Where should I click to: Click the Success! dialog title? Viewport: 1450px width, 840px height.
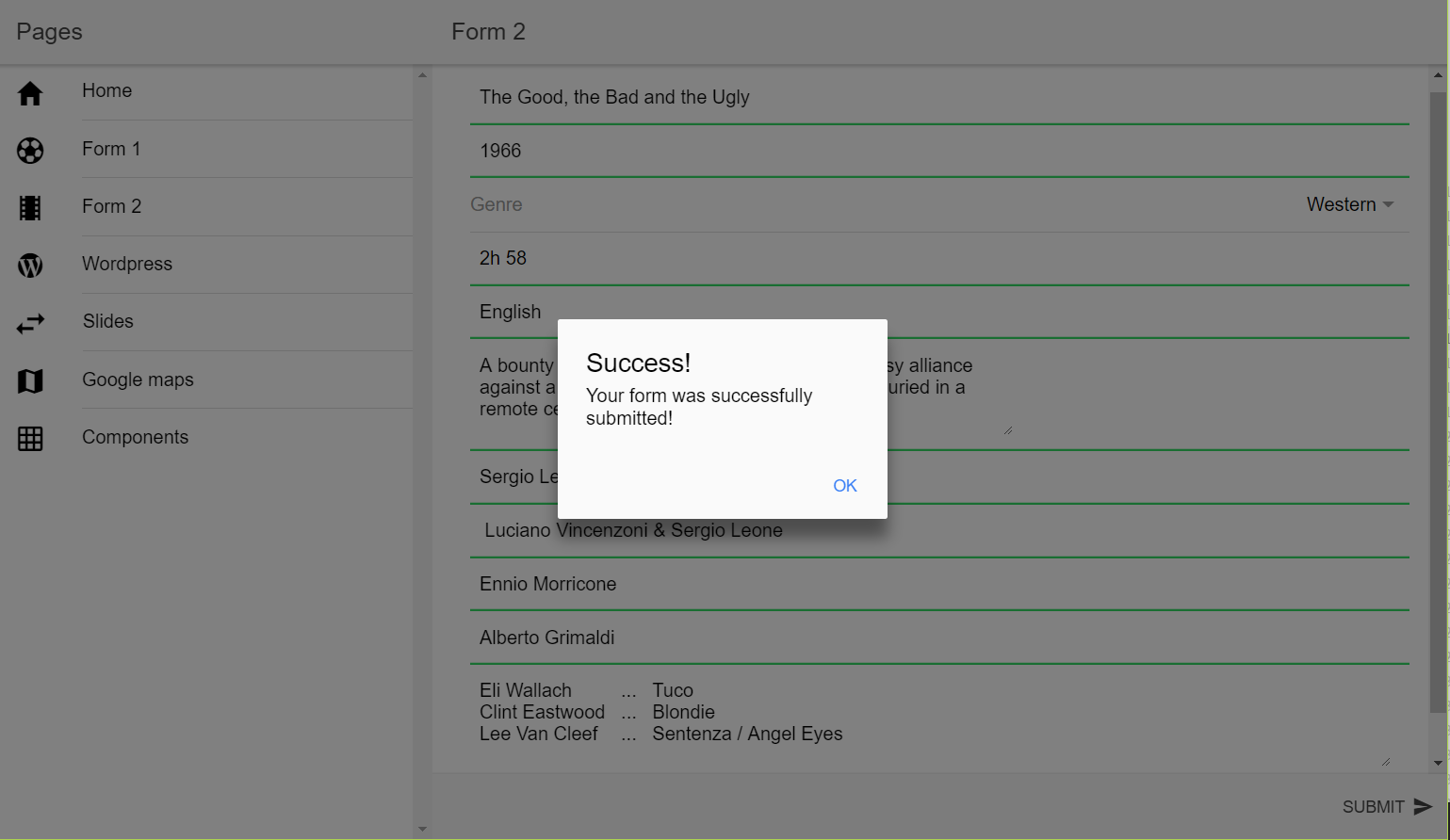click(639, 363)
